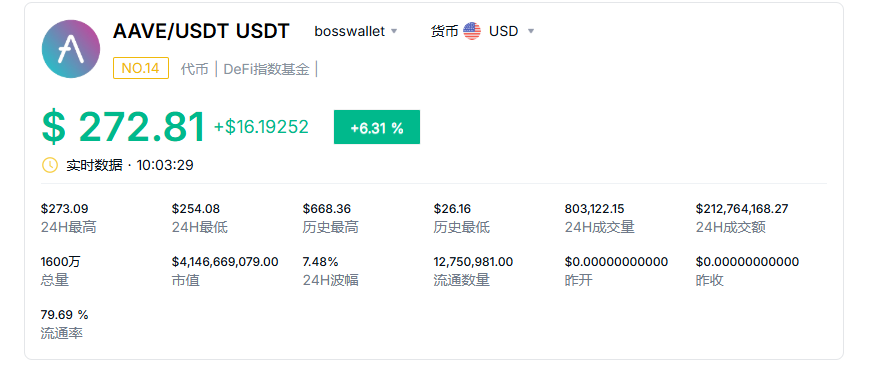Open the DeFi指数基金 tag link
891x377 pixels.
pyautogui.click(x=267, y=69)
